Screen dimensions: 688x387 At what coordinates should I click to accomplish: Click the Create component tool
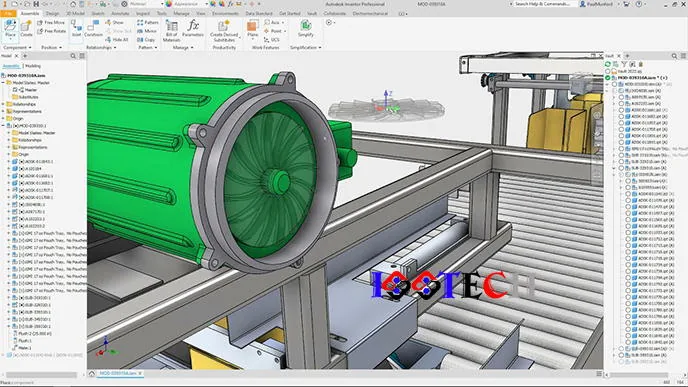[26, 29]
